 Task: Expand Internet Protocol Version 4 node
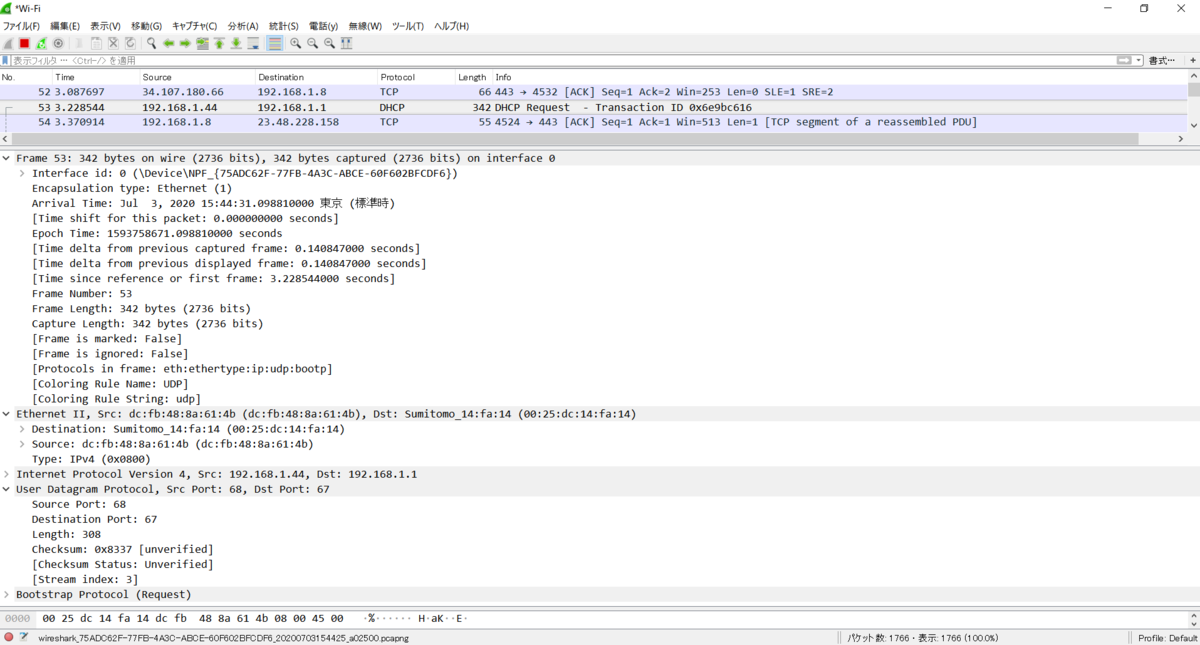(7, 474)
